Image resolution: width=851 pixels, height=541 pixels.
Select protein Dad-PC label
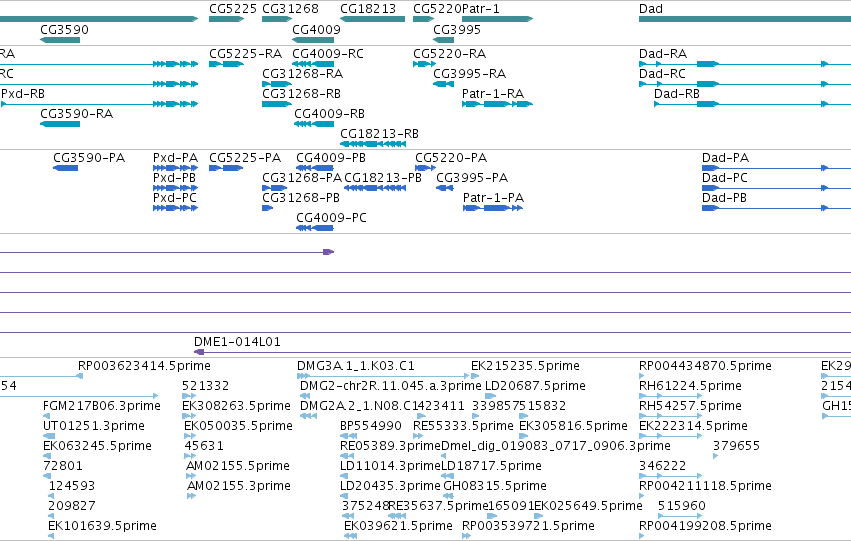pyautogui.click(x=725, y=178)
